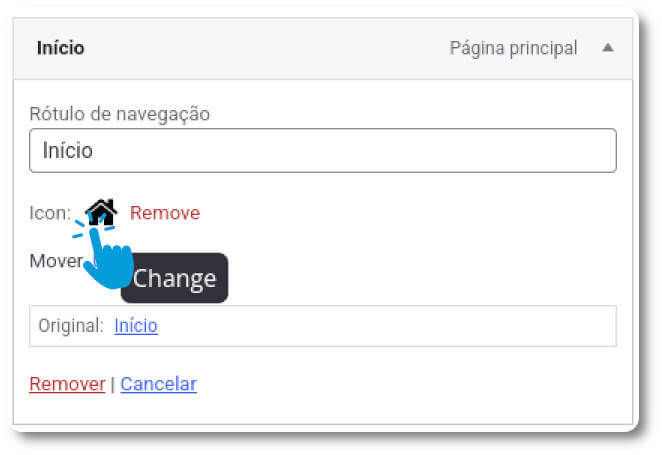Click the empty area in the Original link box
Viewport: 662px width, 455px height.
click(x=386, y=326)
